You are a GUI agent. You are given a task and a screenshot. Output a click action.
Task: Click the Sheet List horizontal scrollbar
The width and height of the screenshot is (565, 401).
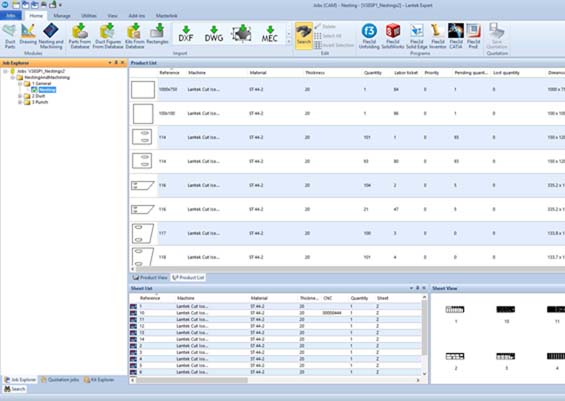191,380
